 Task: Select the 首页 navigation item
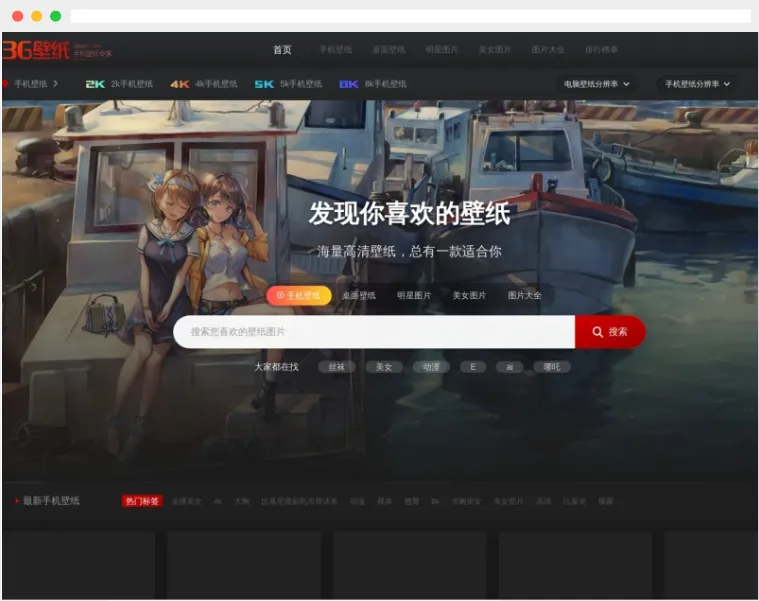point(282,50)
